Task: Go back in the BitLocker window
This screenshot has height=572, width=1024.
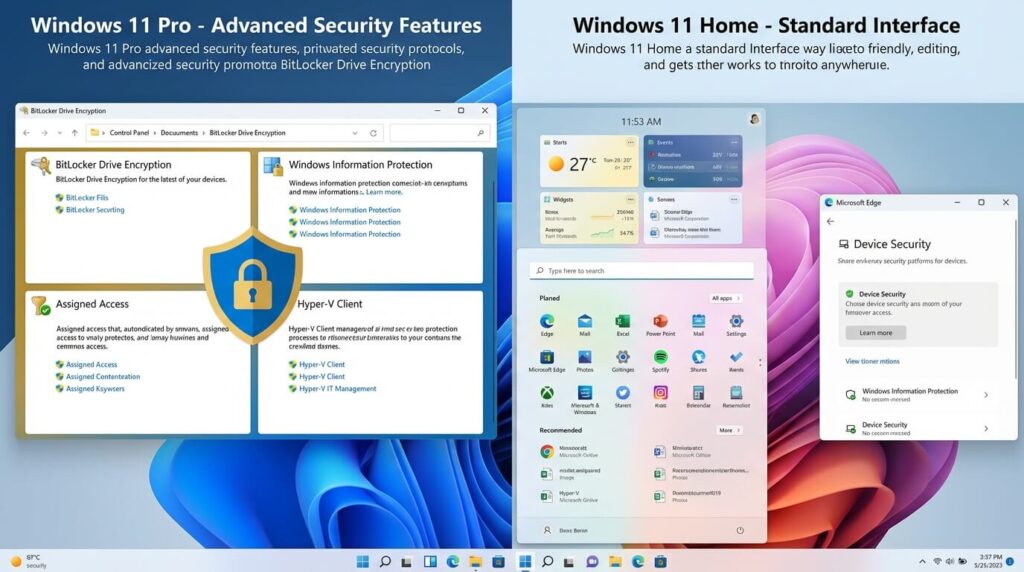Action: point(27,133)
